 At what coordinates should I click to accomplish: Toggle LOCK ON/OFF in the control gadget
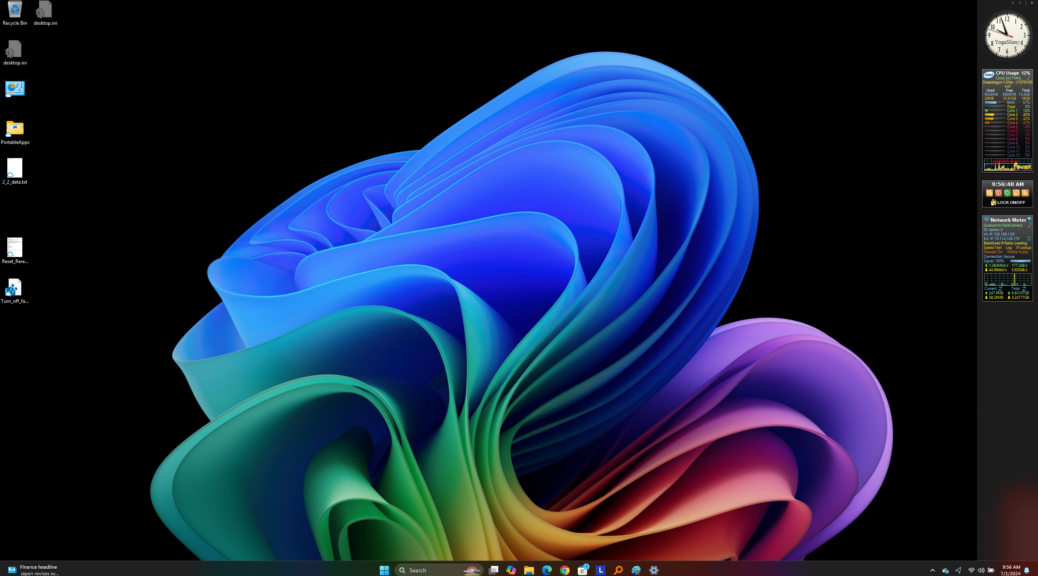[x=1008, y=202]
